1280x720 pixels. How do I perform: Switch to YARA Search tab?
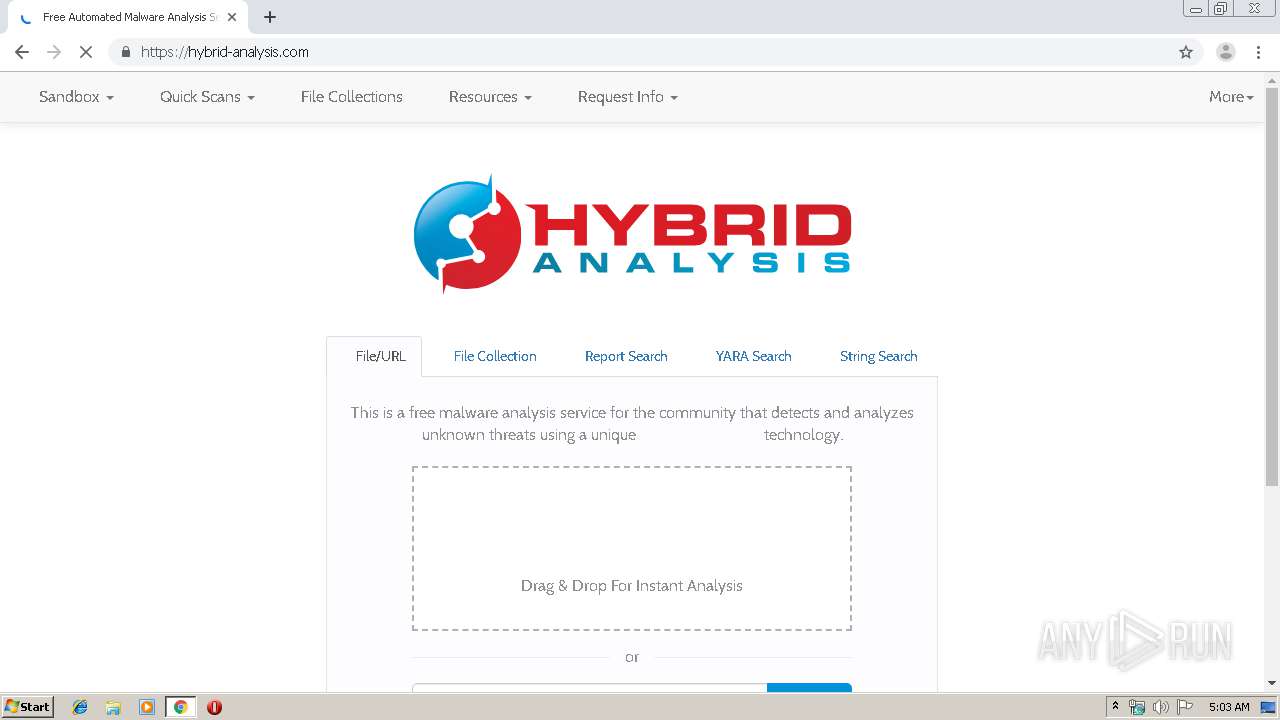753,356
